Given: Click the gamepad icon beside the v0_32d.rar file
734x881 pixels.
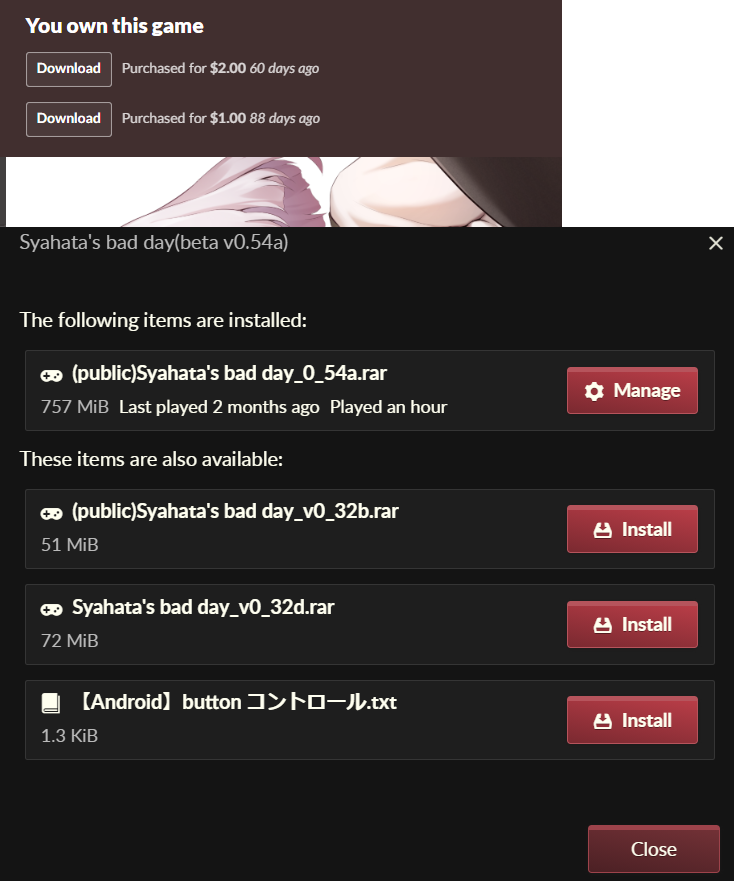Looking at the screenshot, I should 51,609.
